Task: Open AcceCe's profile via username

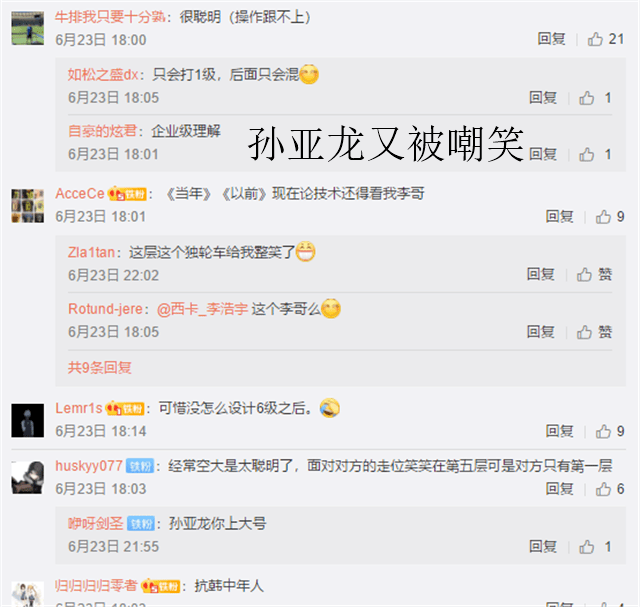Action: (x=80, y=193)
